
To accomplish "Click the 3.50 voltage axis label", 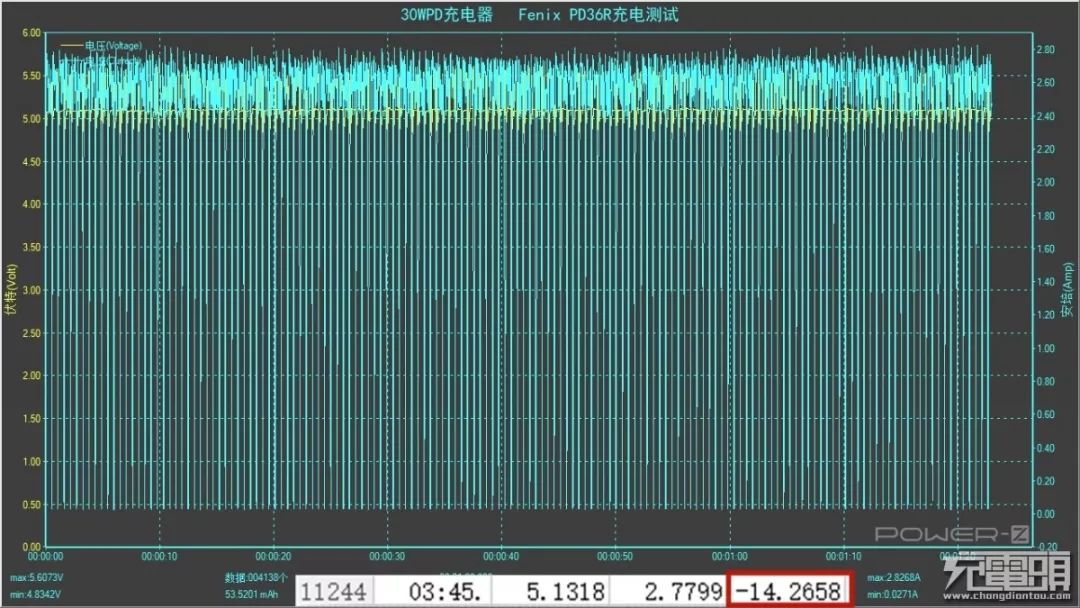I will point(32,247).
